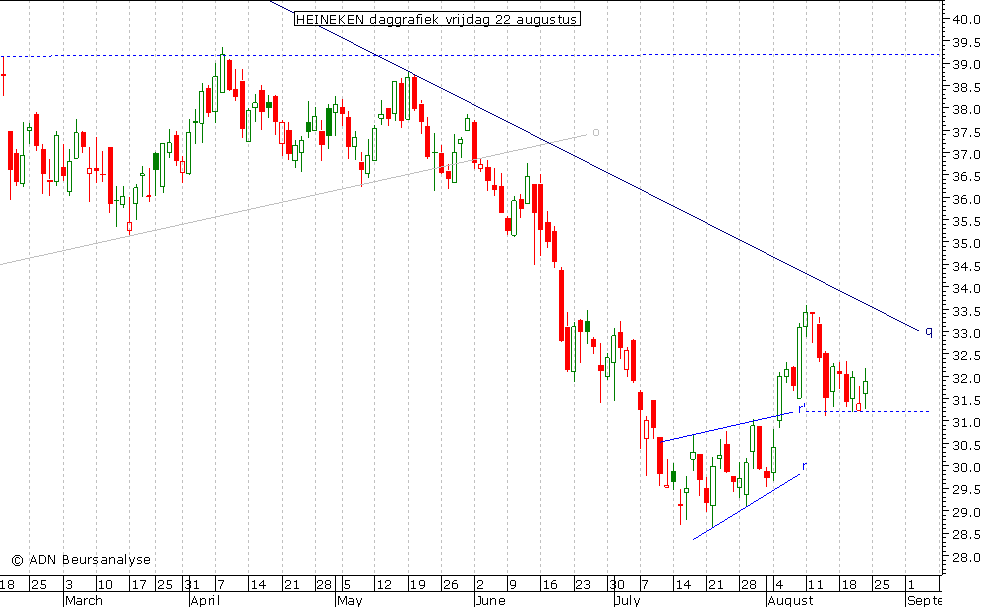
Task: Pick the 38.5 value on the price scale
Action: pos(966,87)
